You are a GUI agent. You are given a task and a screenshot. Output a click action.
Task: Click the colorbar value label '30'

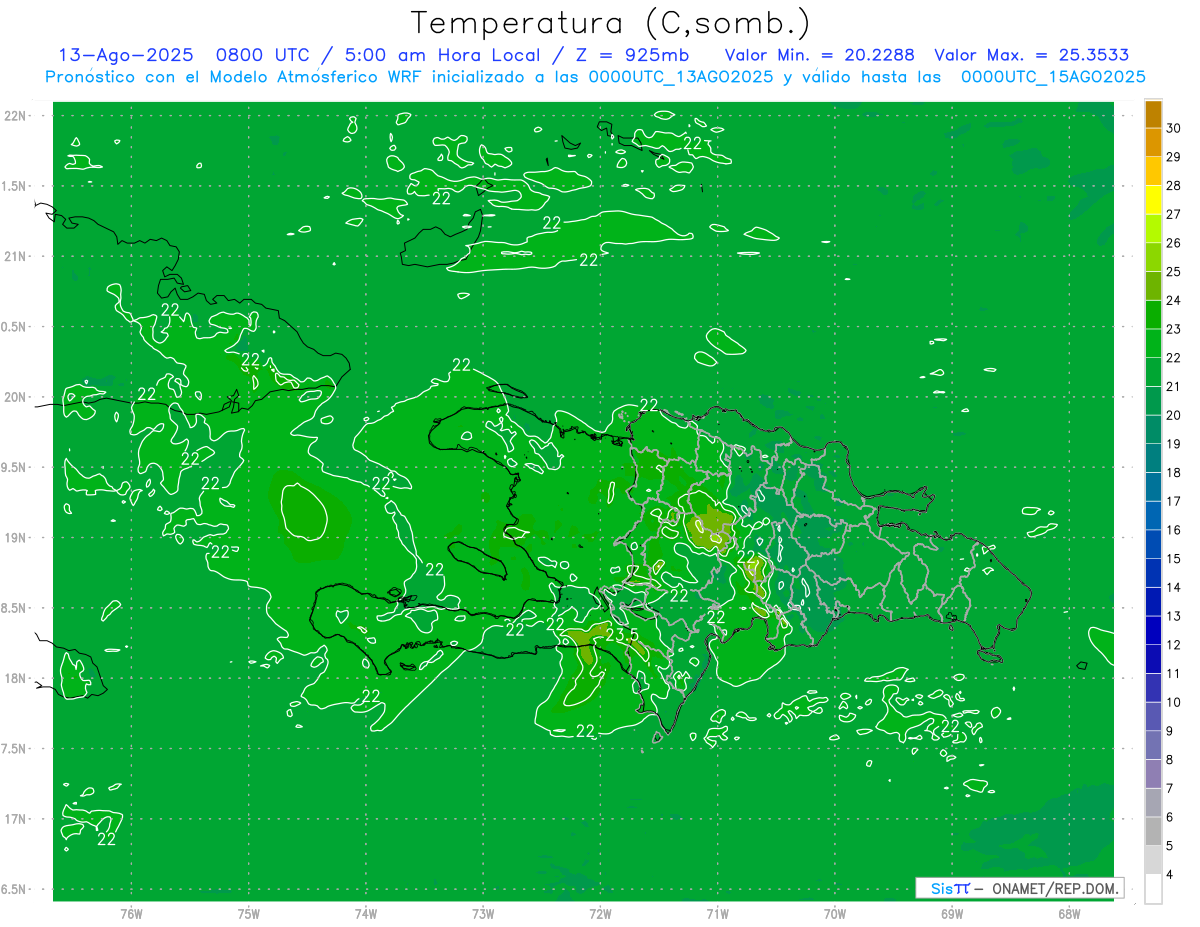coord(1174,128)
